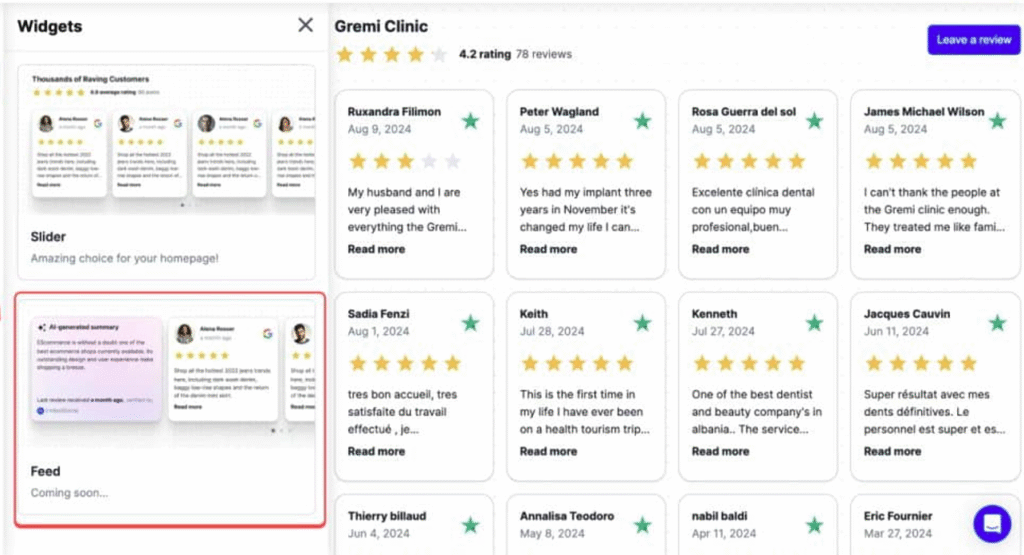Read more of Rosa Guerra del sol's review
The image size is (1024, 555).
point(720,249)
